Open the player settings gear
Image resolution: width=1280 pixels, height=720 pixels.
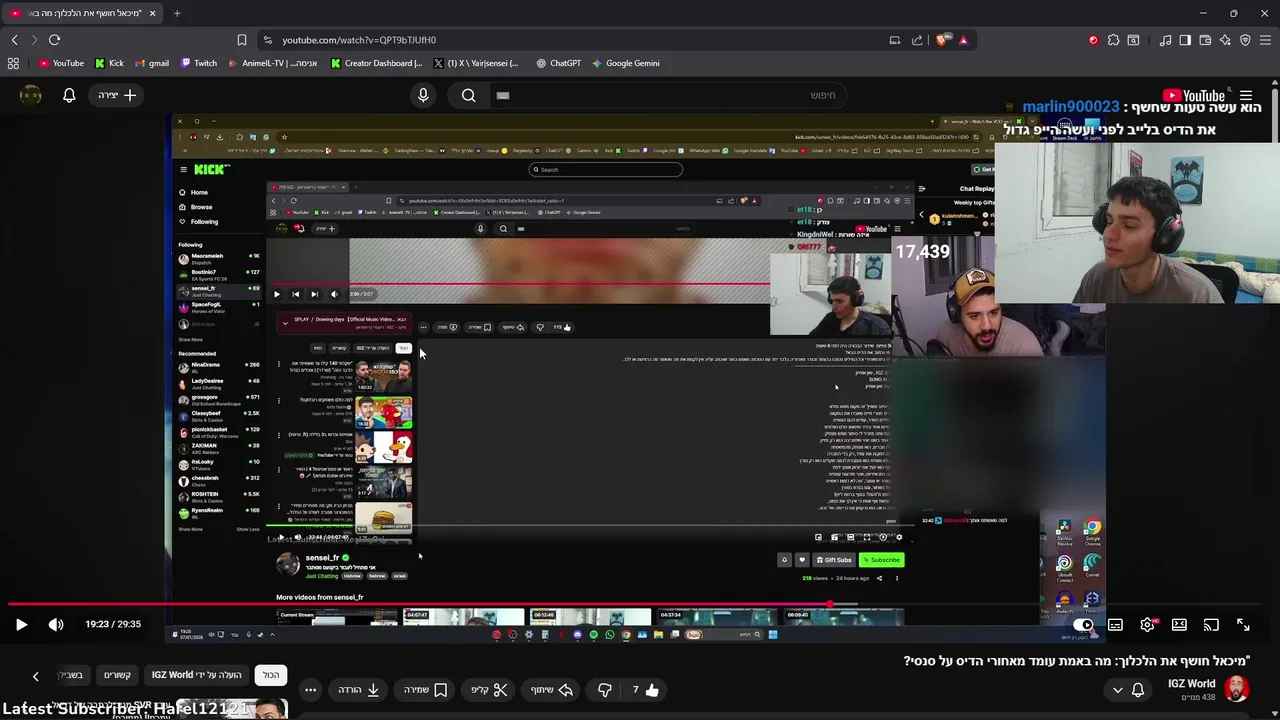[1147, 625]
